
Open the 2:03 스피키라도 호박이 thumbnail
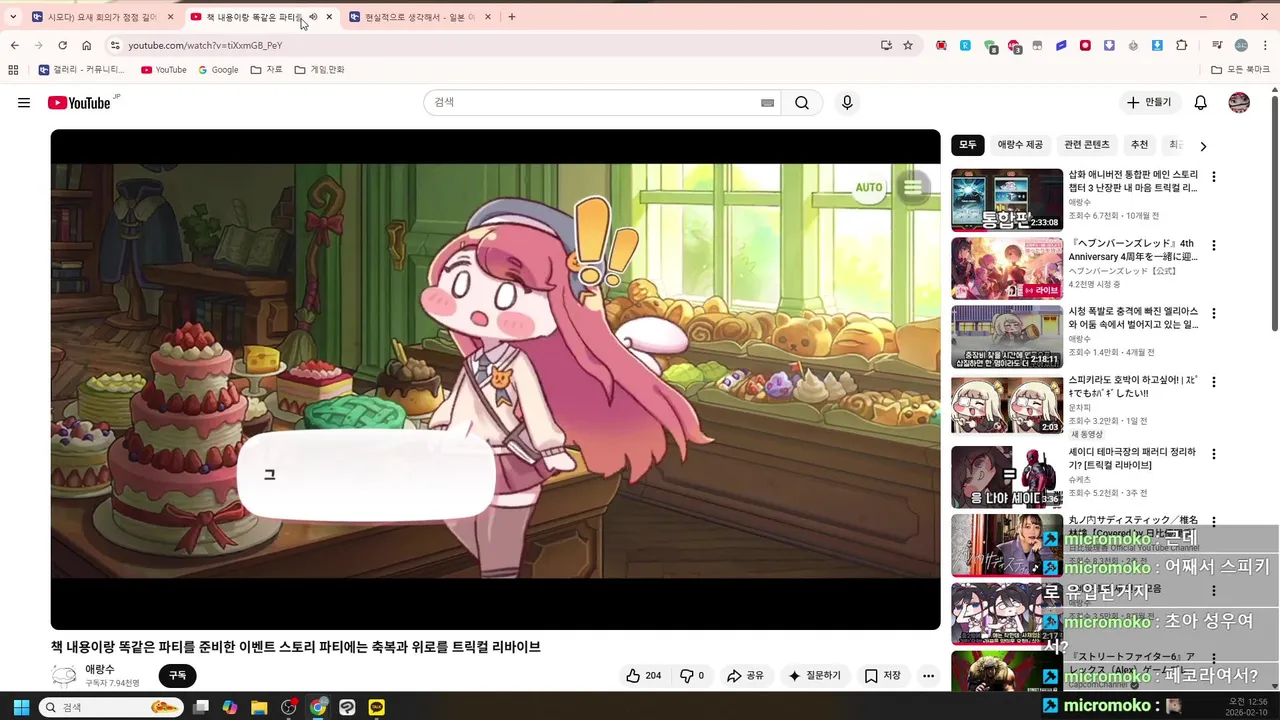coord(1007,405)
